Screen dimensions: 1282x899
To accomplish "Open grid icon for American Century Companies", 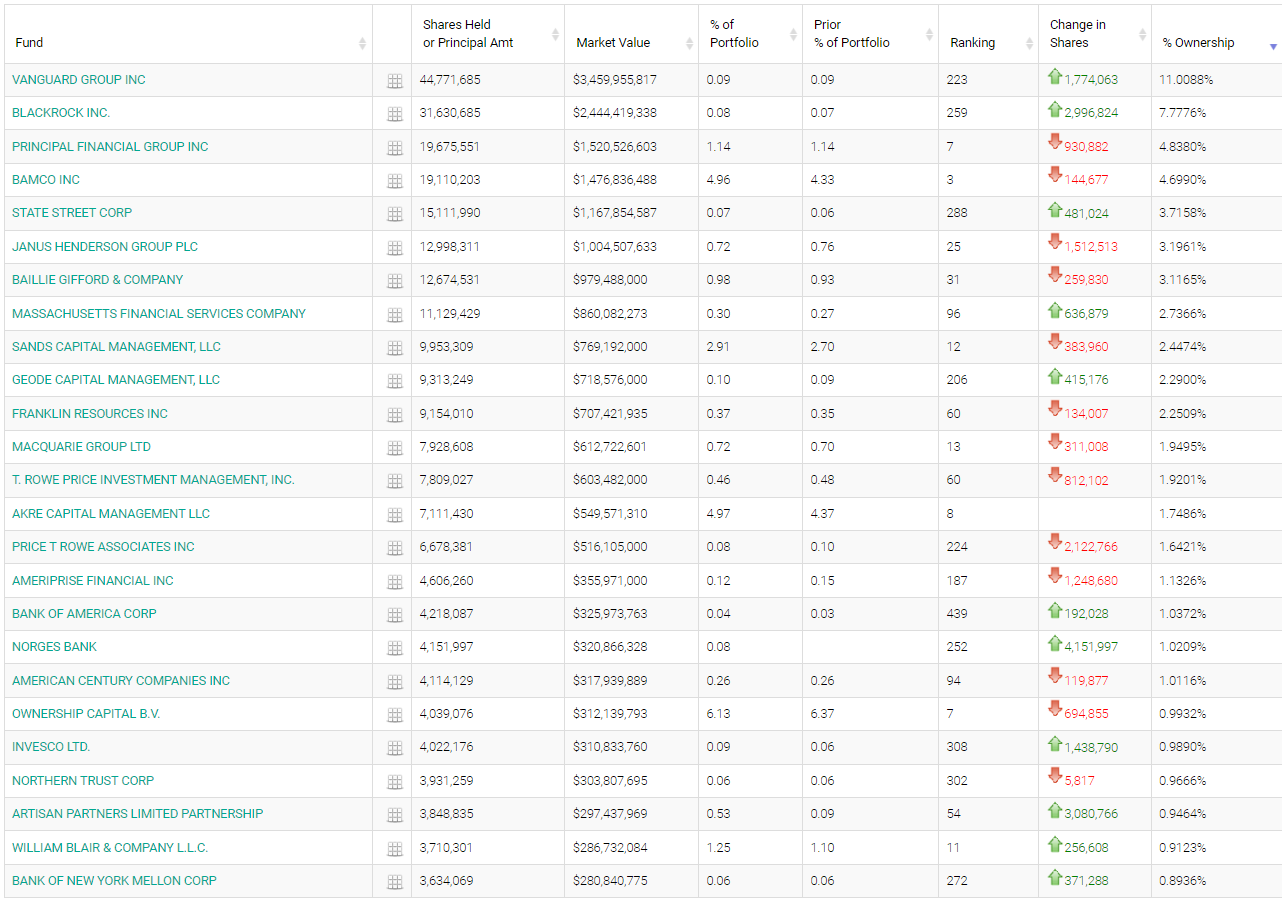I will tap(395, 682).
